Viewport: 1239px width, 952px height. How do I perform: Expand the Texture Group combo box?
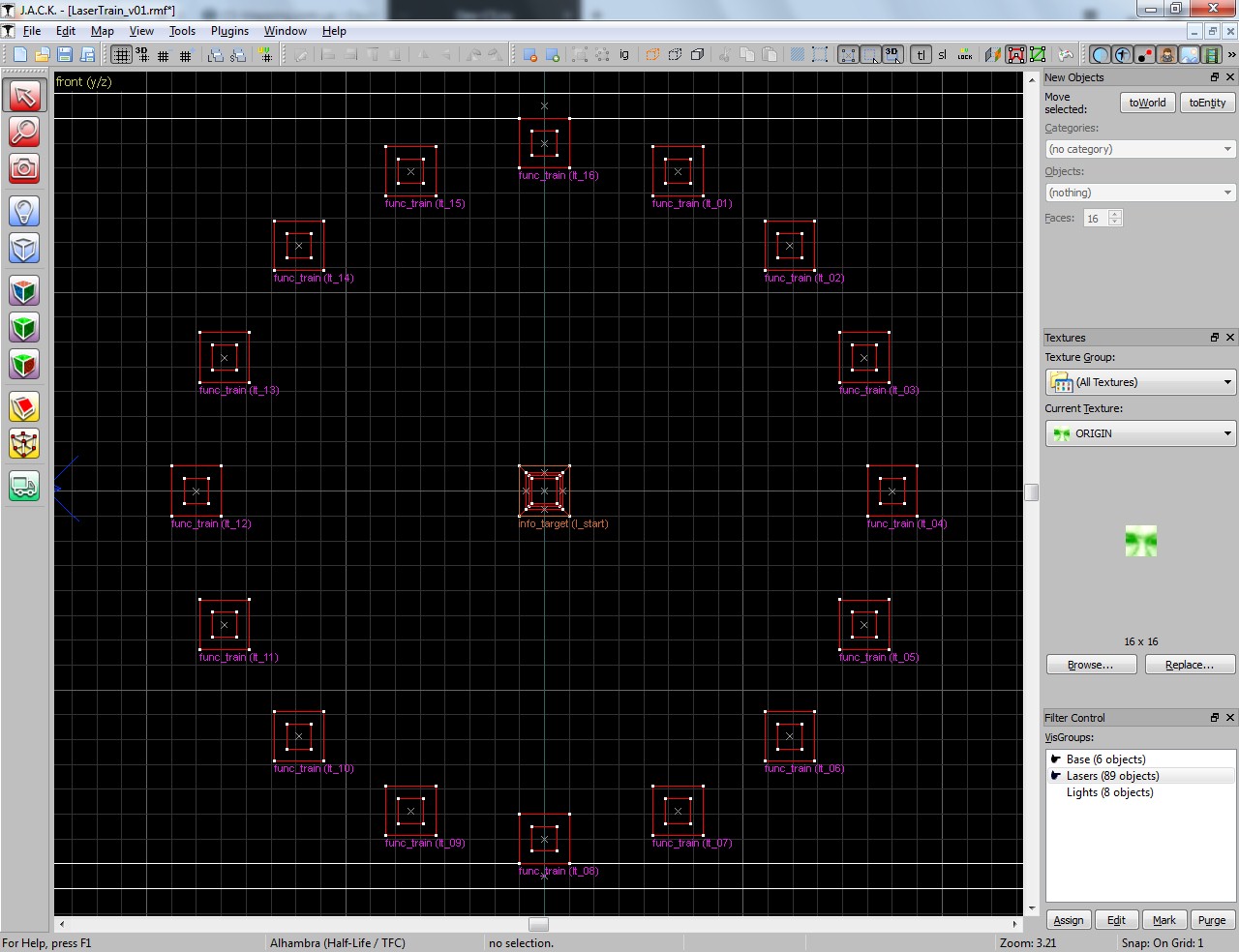(1140, 382)
